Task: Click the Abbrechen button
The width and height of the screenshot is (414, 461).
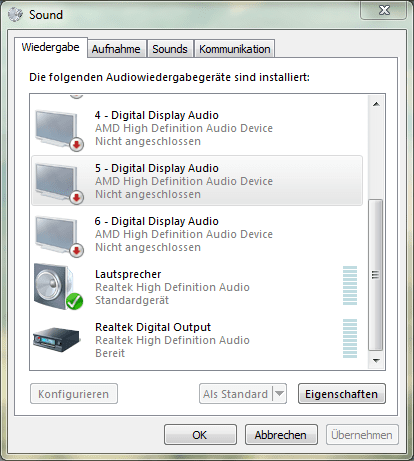Action: (x=281, y=435)
